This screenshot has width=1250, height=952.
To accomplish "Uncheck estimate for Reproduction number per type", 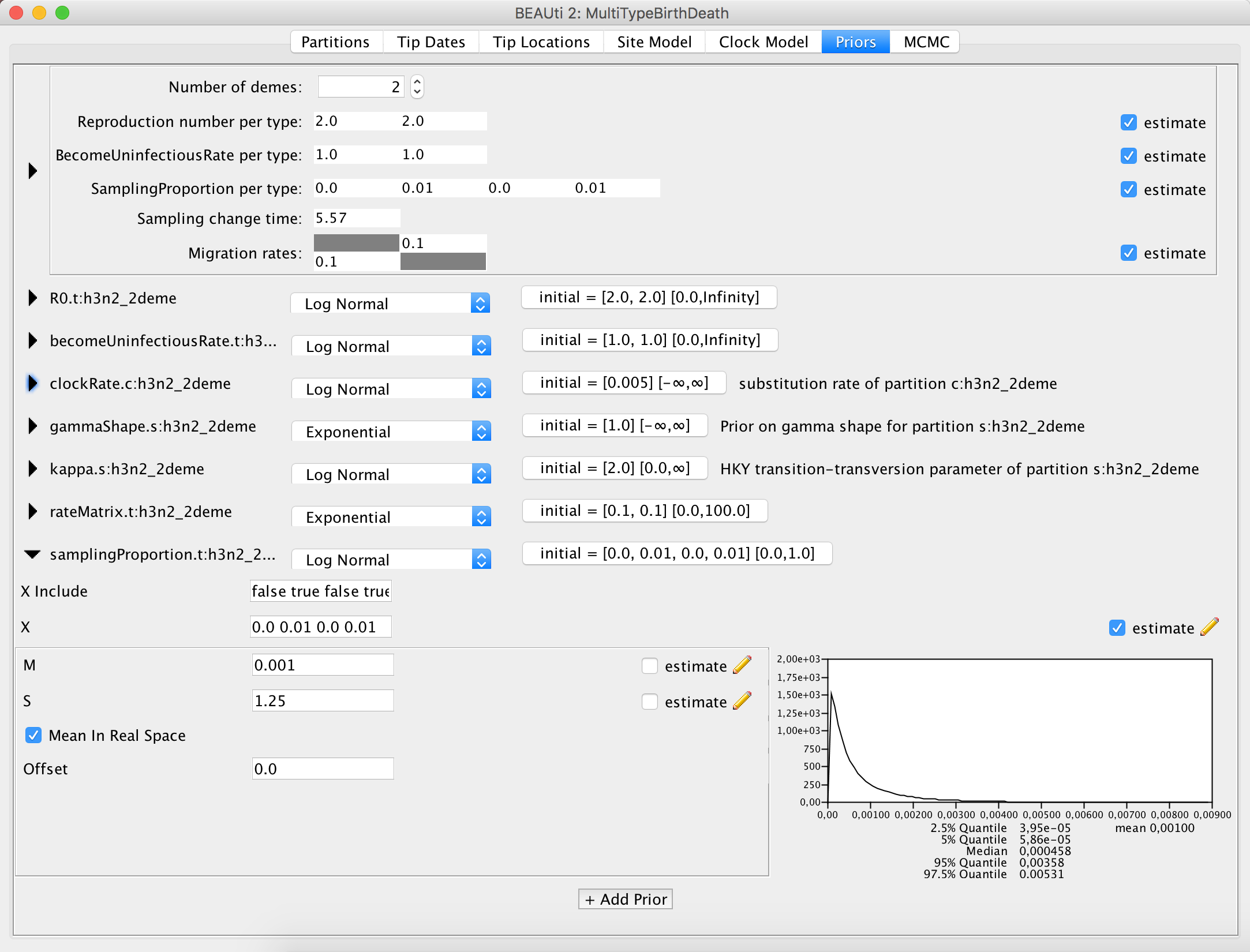I will 1128,122.
